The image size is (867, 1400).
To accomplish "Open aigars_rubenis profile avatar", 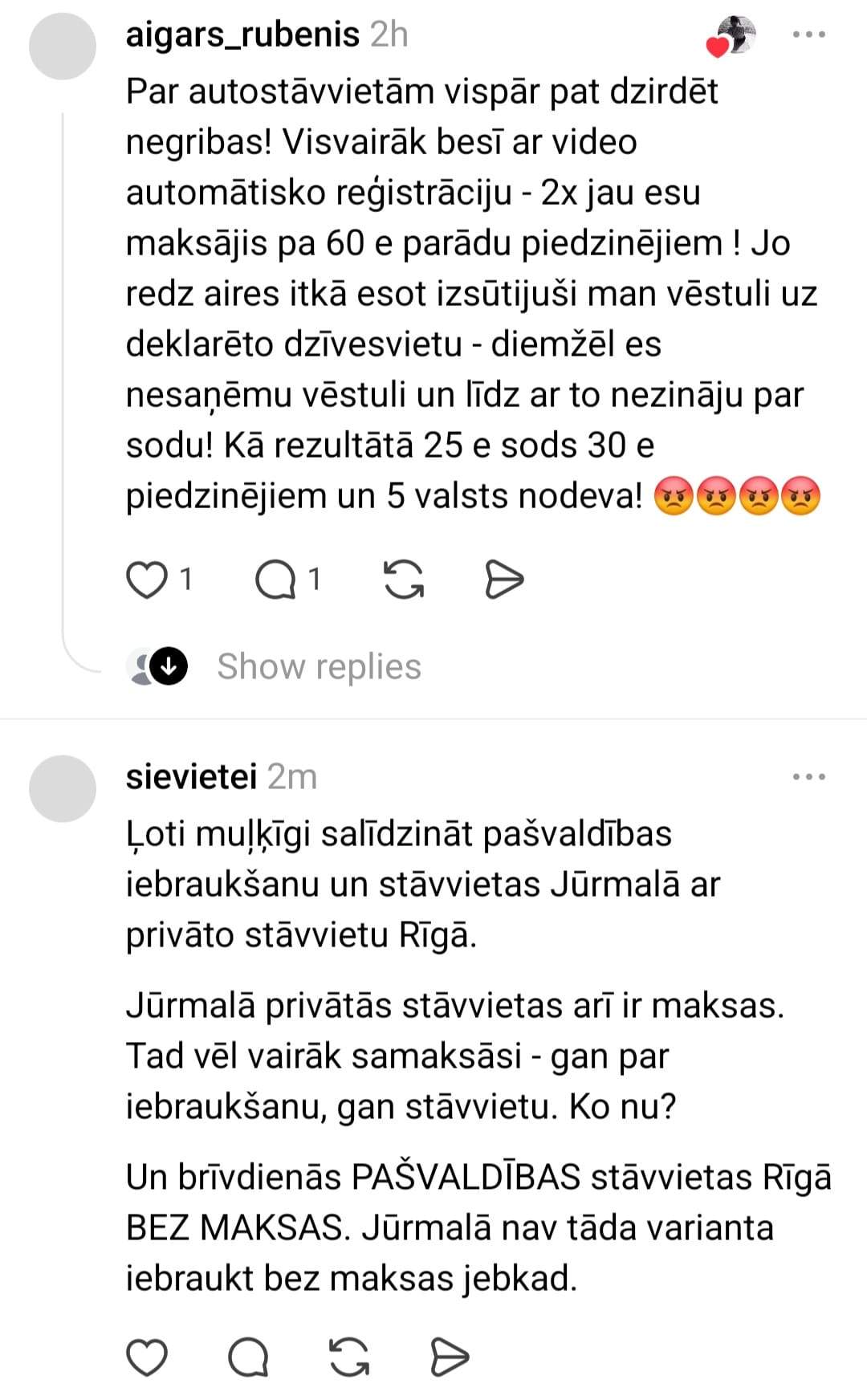I will coord(63,47).
